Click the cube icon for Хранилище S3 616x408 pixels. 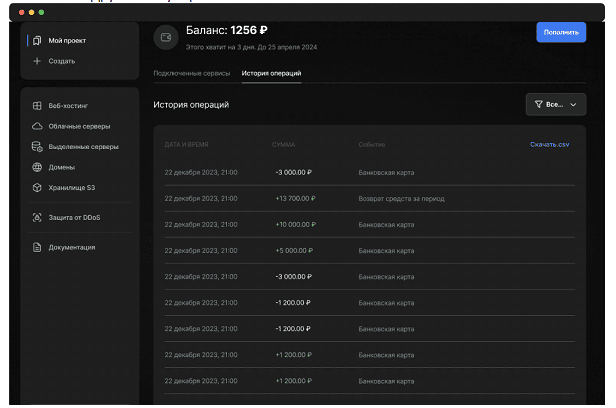37,188
